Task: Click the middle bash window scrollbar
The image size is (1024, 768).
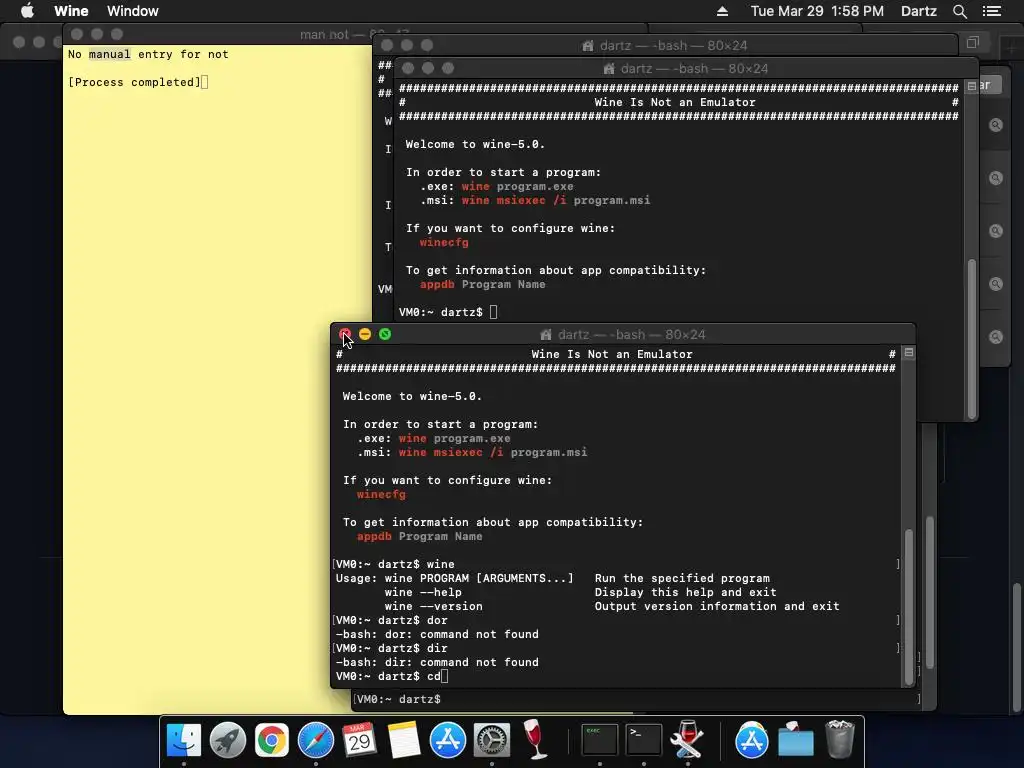Action: (972, 339)
